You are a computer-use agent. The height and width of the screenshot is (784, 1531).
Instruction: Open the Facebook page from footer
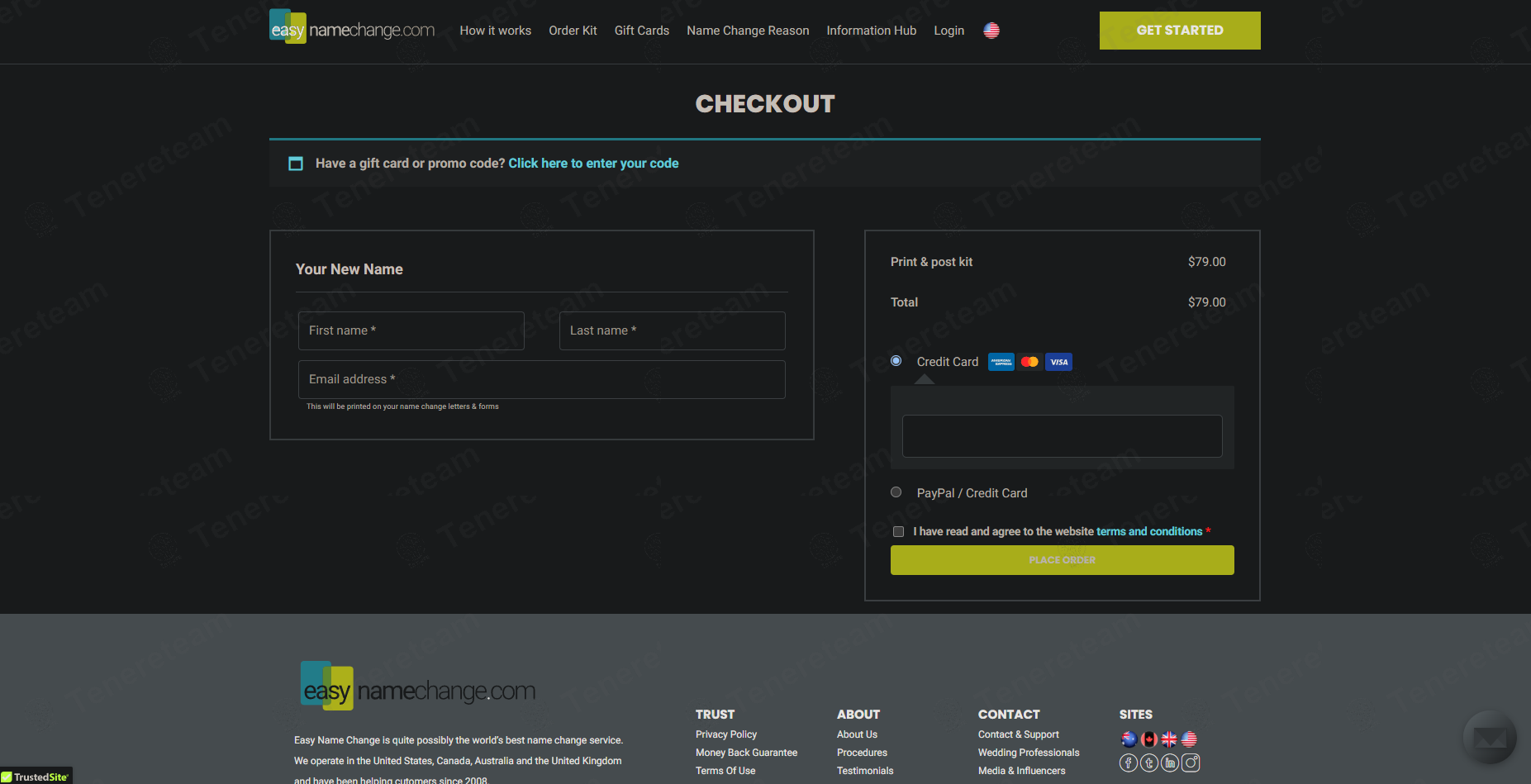pyautogui.click(x=1129, y=763)
